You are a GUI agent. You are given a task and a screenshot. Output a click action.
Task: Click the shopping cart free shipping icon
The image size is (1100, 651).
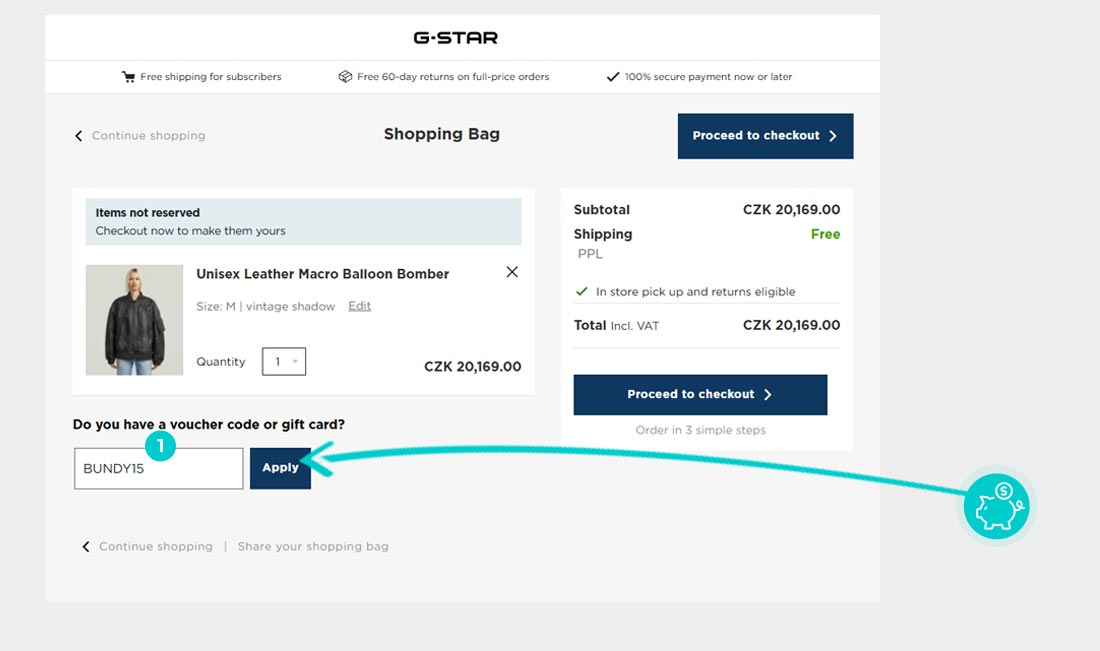[128, 77]
